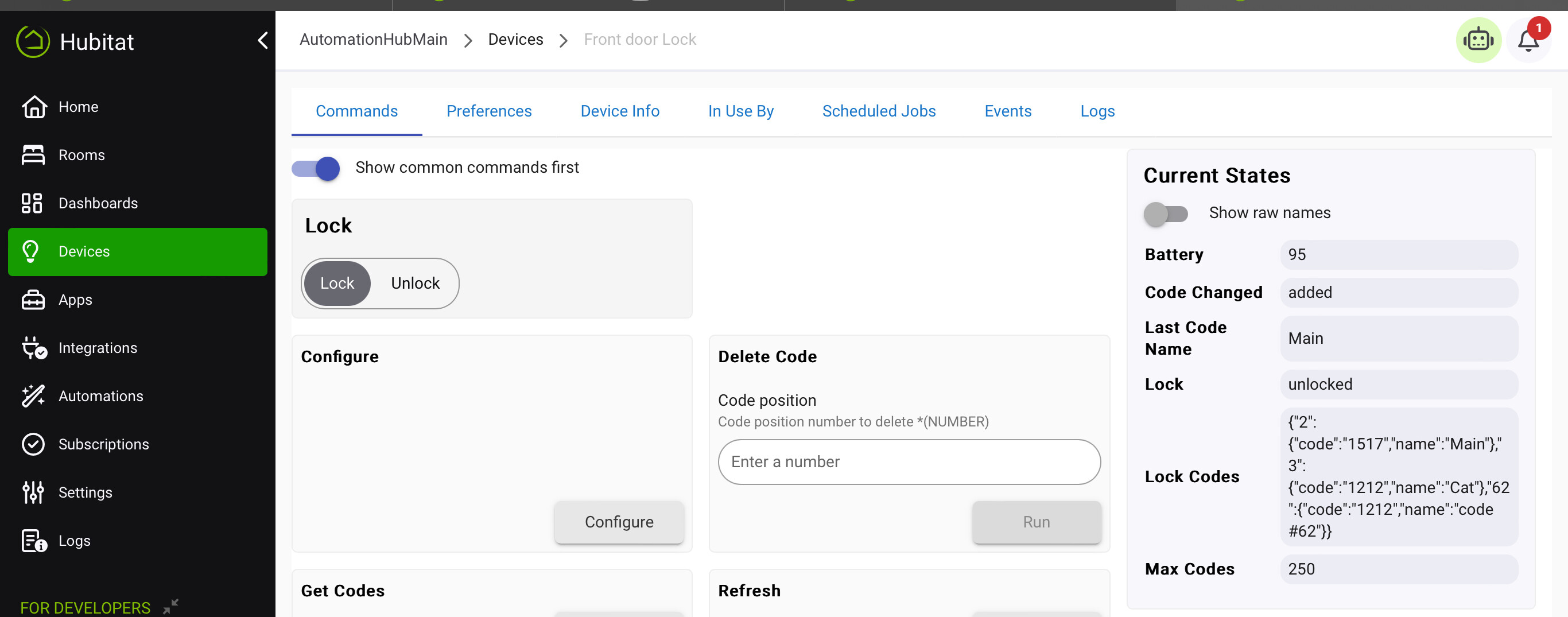Click the red notification count badge
This screenshot has width=1568, height=617.
pos(1538,28)
